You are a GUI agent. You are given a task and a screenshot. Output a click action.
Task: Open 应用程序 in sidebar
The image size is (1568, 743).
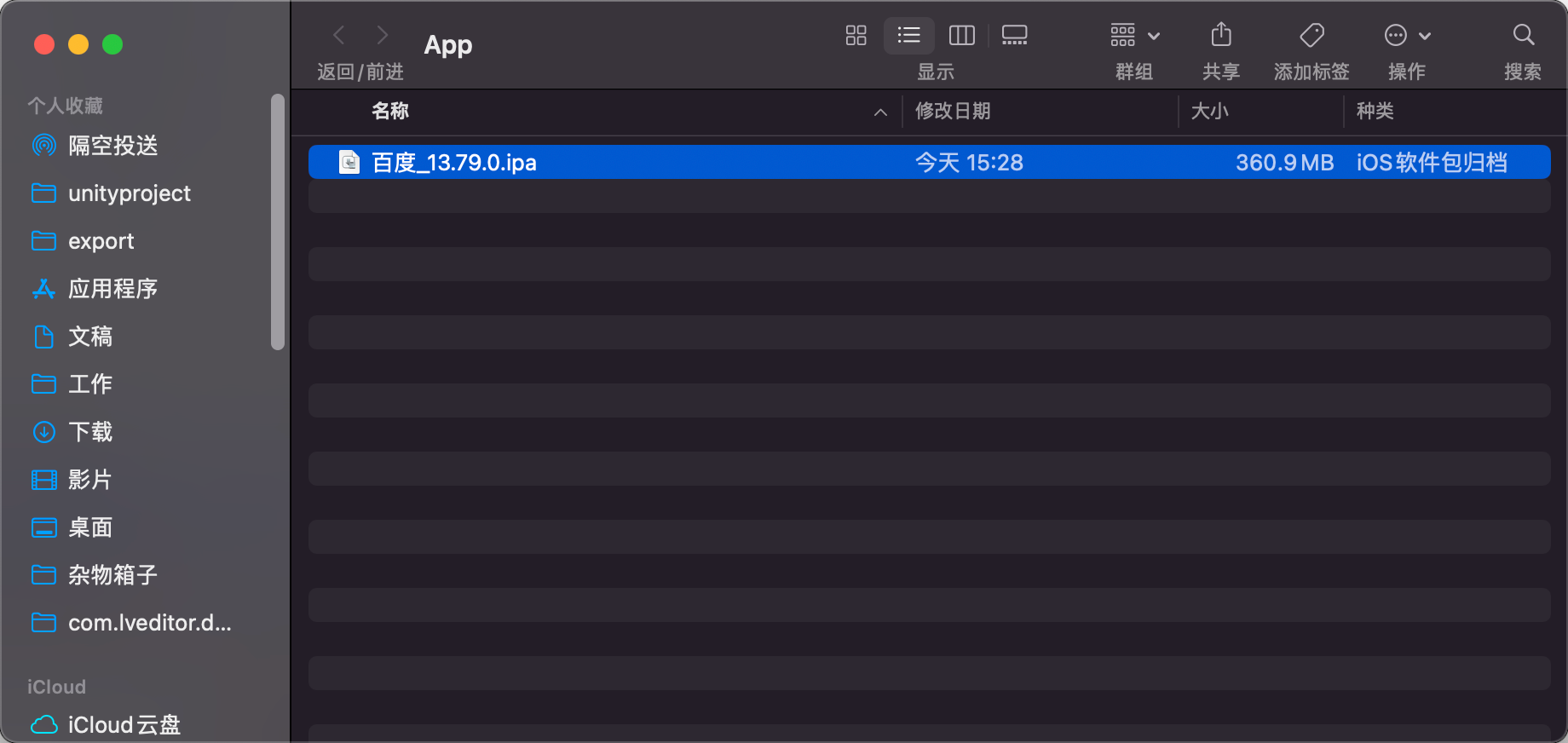112,289
